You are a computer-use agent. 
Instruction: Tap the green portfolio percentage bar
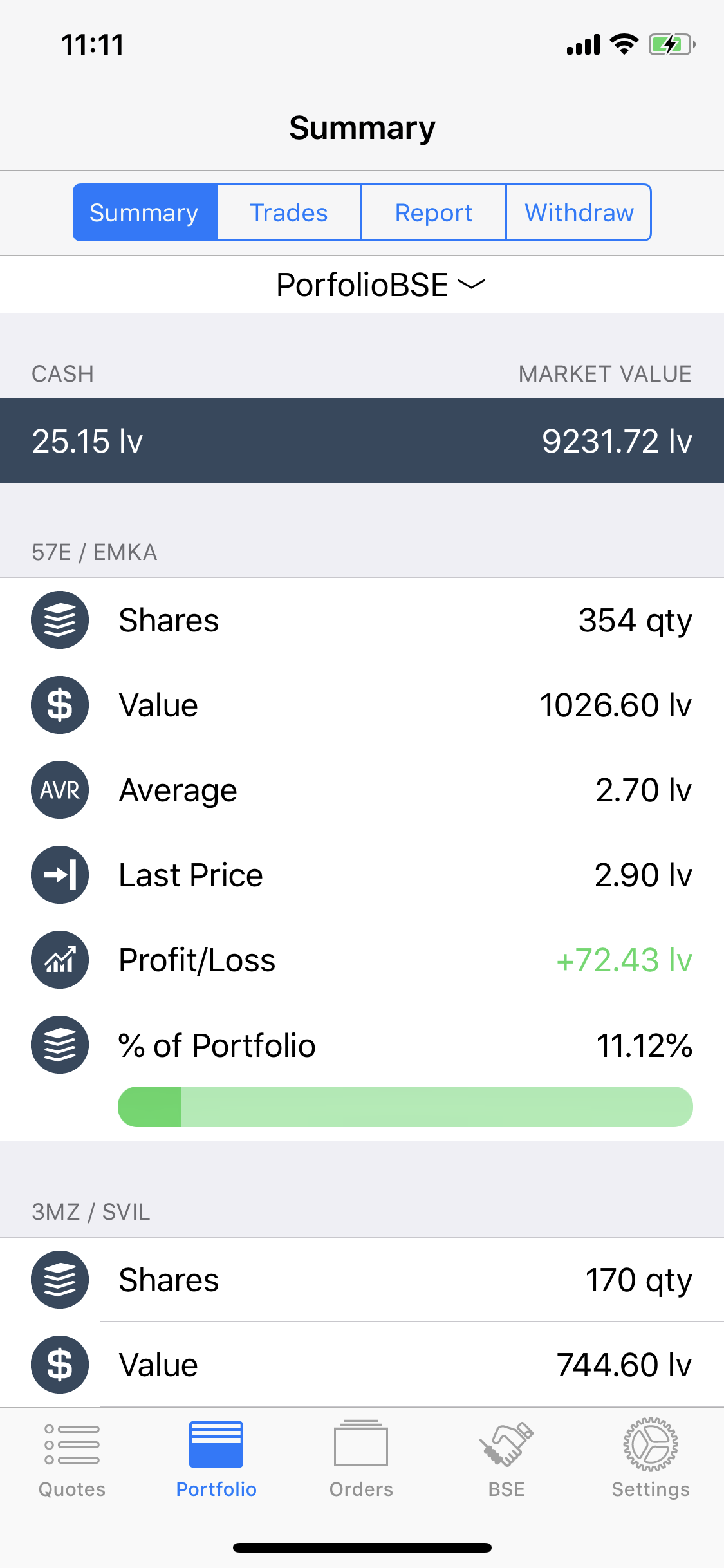coord(405,1106)
